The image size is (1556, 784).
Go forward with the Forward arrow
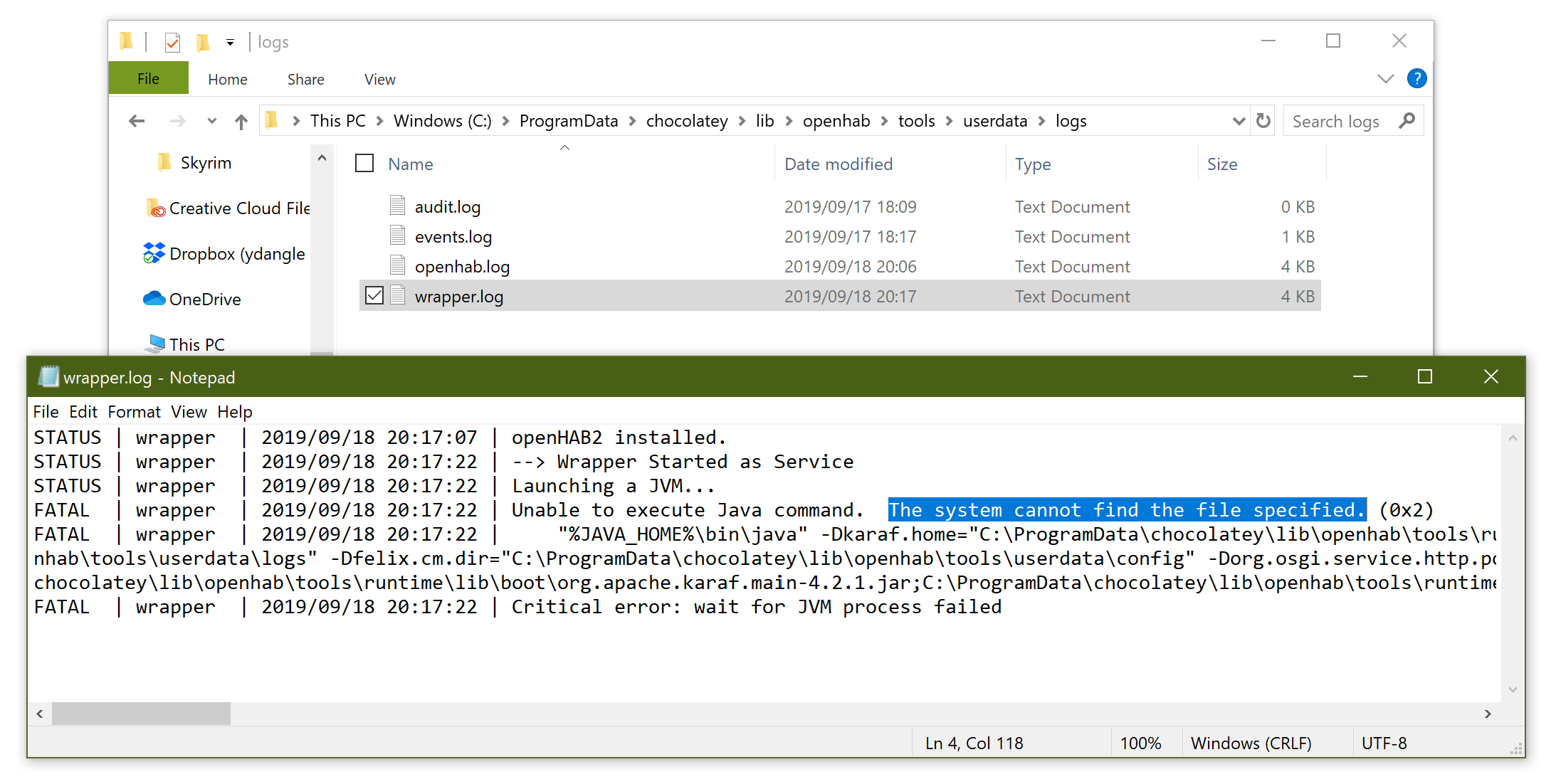click(178, 122)
